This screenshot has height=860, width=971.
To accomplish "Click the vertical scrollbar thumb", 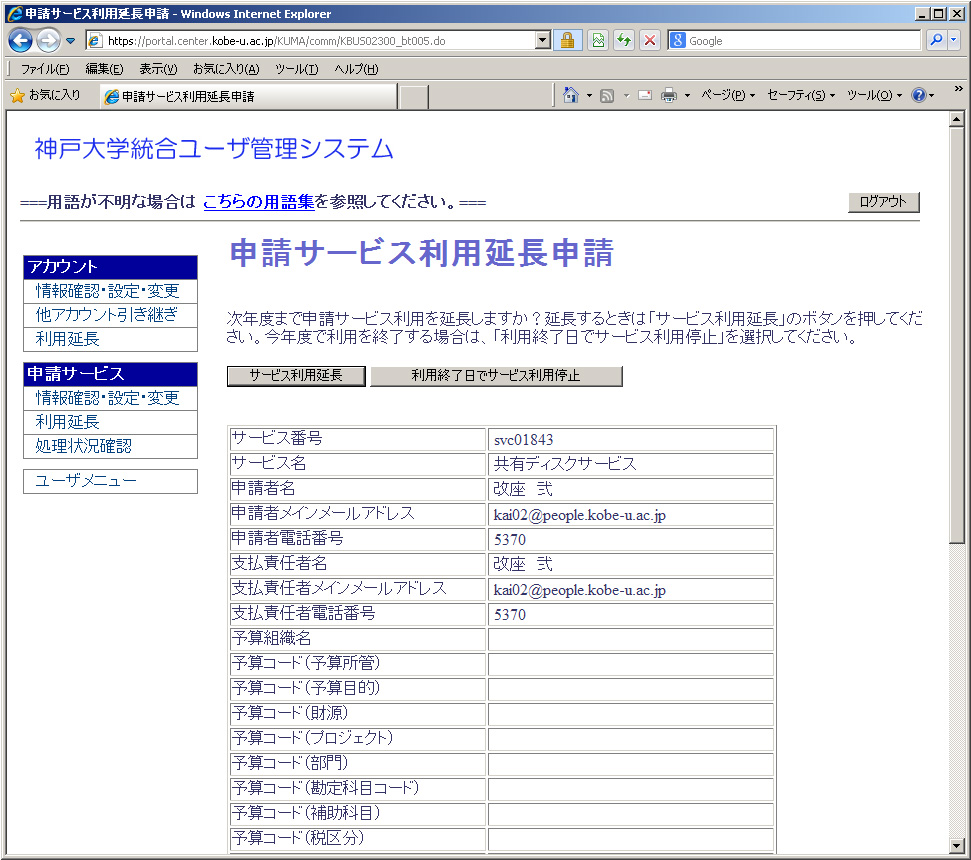I will 957,335.
